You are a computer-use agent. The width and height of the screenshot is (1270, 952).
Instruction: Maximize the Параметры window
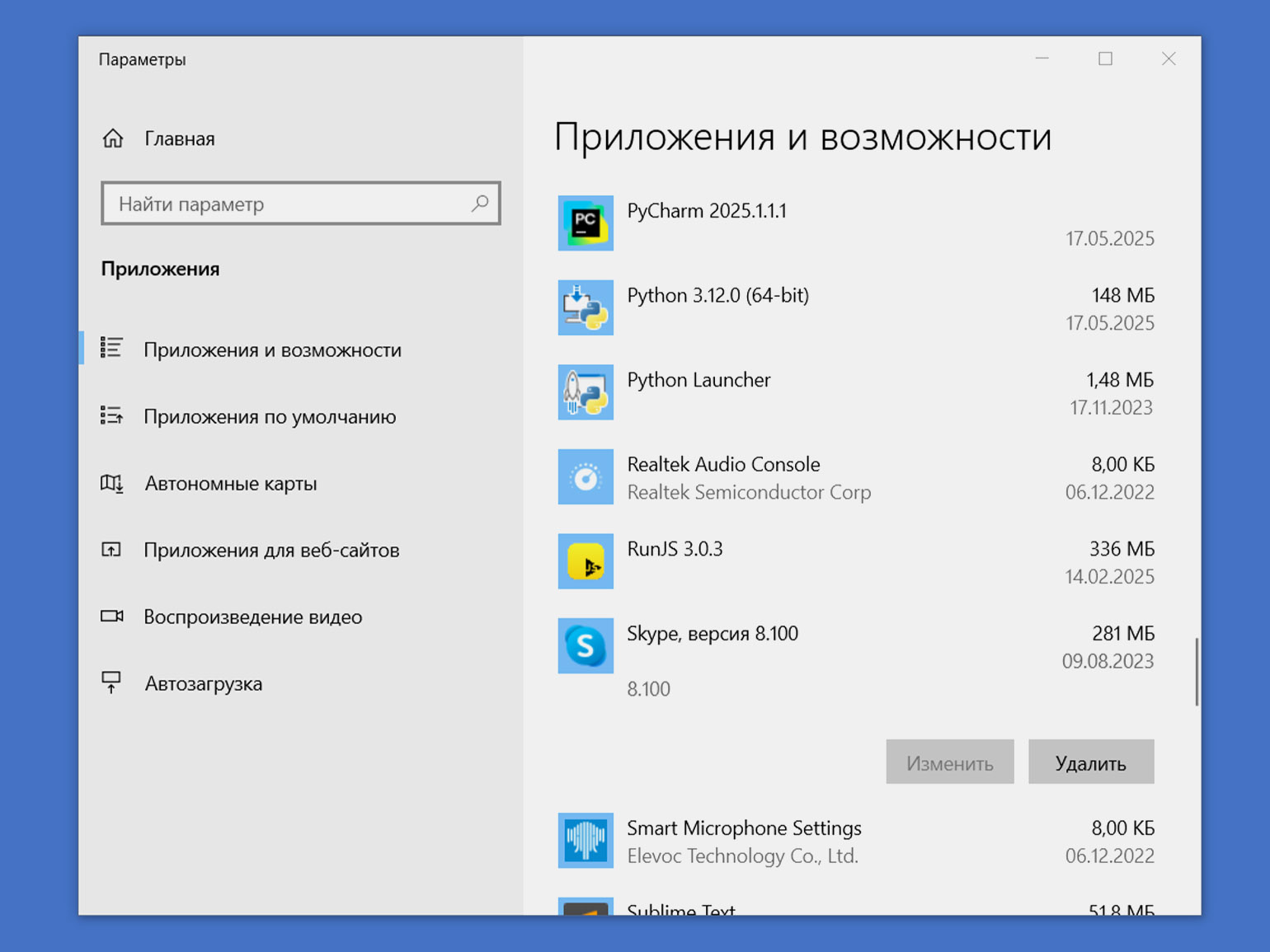click(x=1105, y=59)
